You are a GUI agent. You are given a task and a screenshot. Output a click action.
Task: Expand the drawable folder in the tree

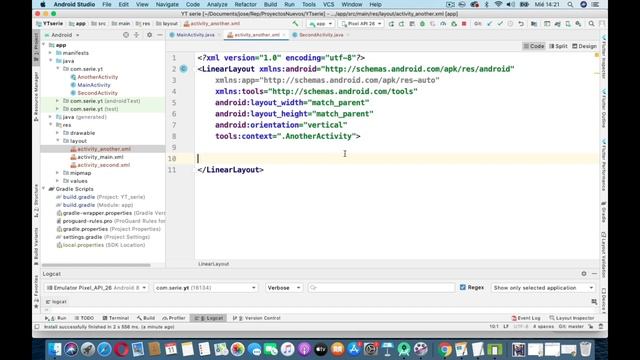tap(58, 133)
